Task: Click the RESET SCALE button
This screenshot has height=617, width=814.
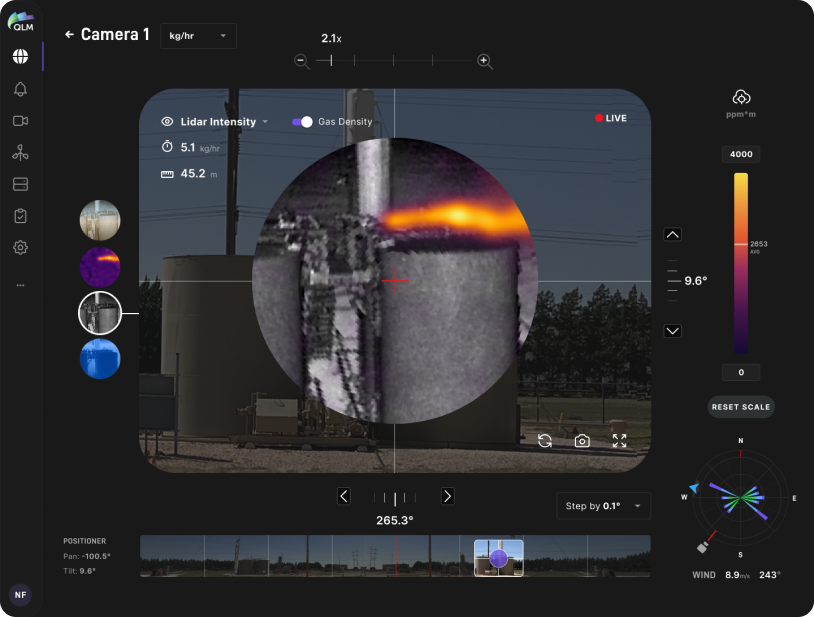Action: point(741,407)
